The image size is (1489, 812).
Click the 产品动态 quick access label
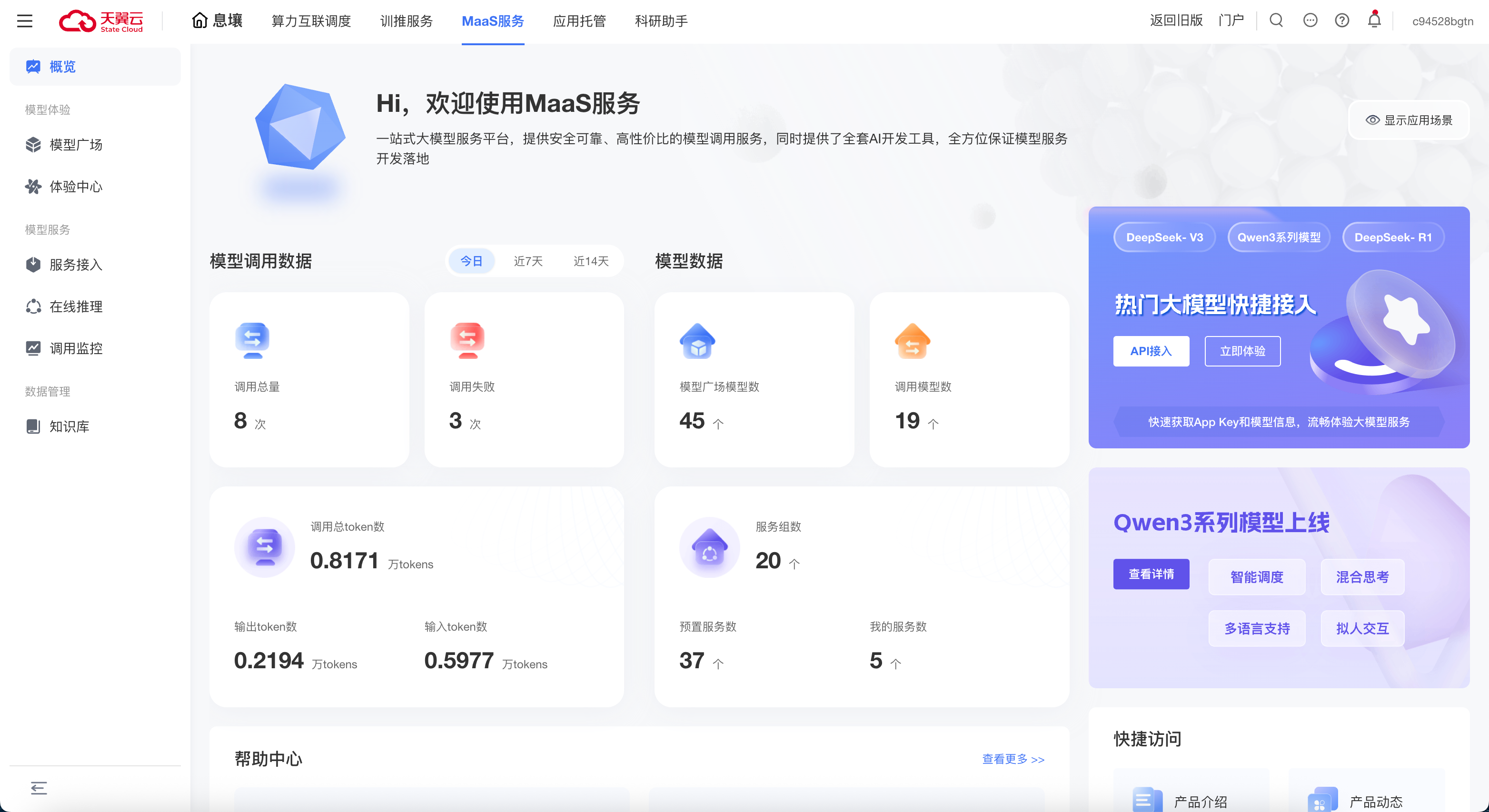(x=1376, y=802)
